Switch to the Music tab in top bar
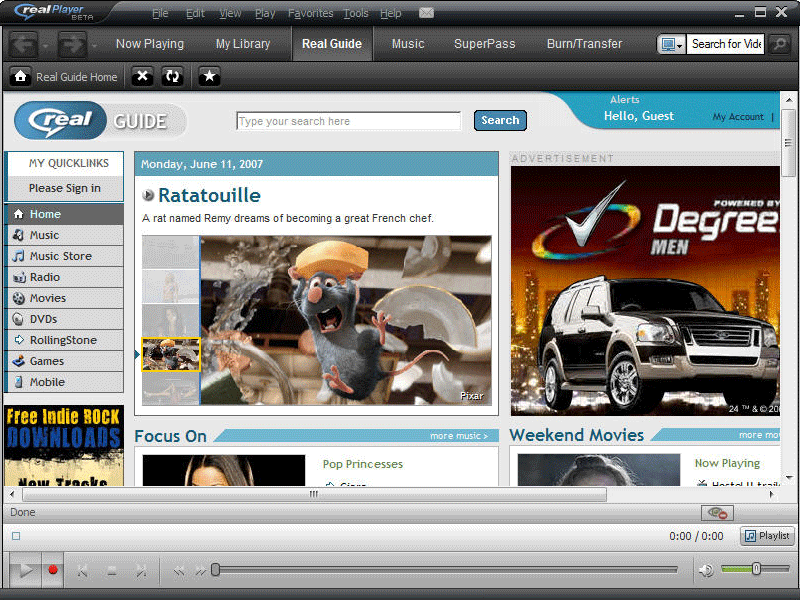The width and height of the screenshot is (800, 600). (408, 44)
